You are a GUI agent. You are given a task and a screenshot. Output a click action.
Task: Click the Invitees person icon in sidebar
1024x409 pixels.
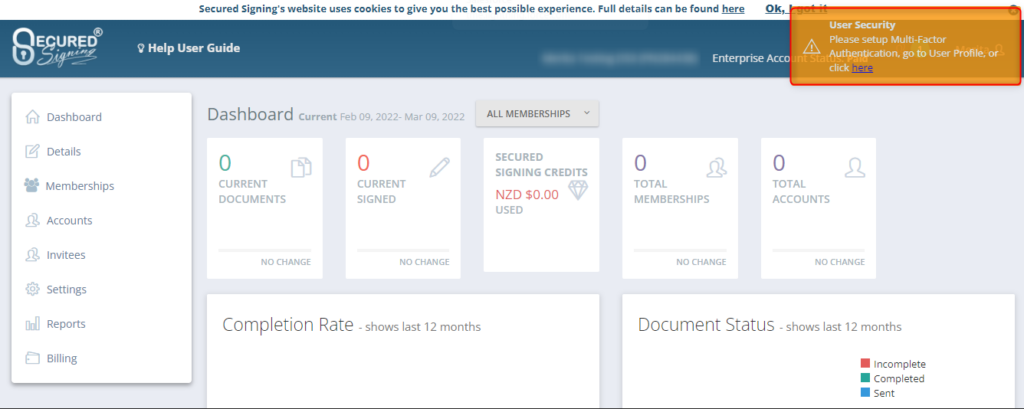[x=32, y=255]
